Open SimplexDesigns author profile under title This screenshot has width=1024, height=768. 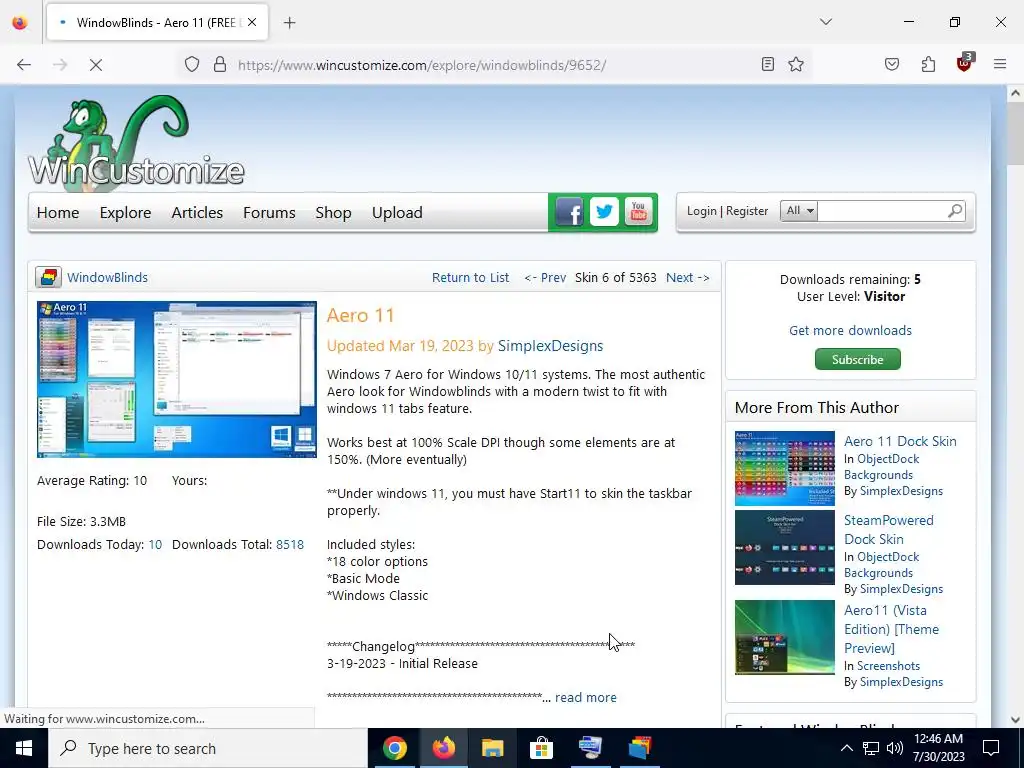point(551,346)
